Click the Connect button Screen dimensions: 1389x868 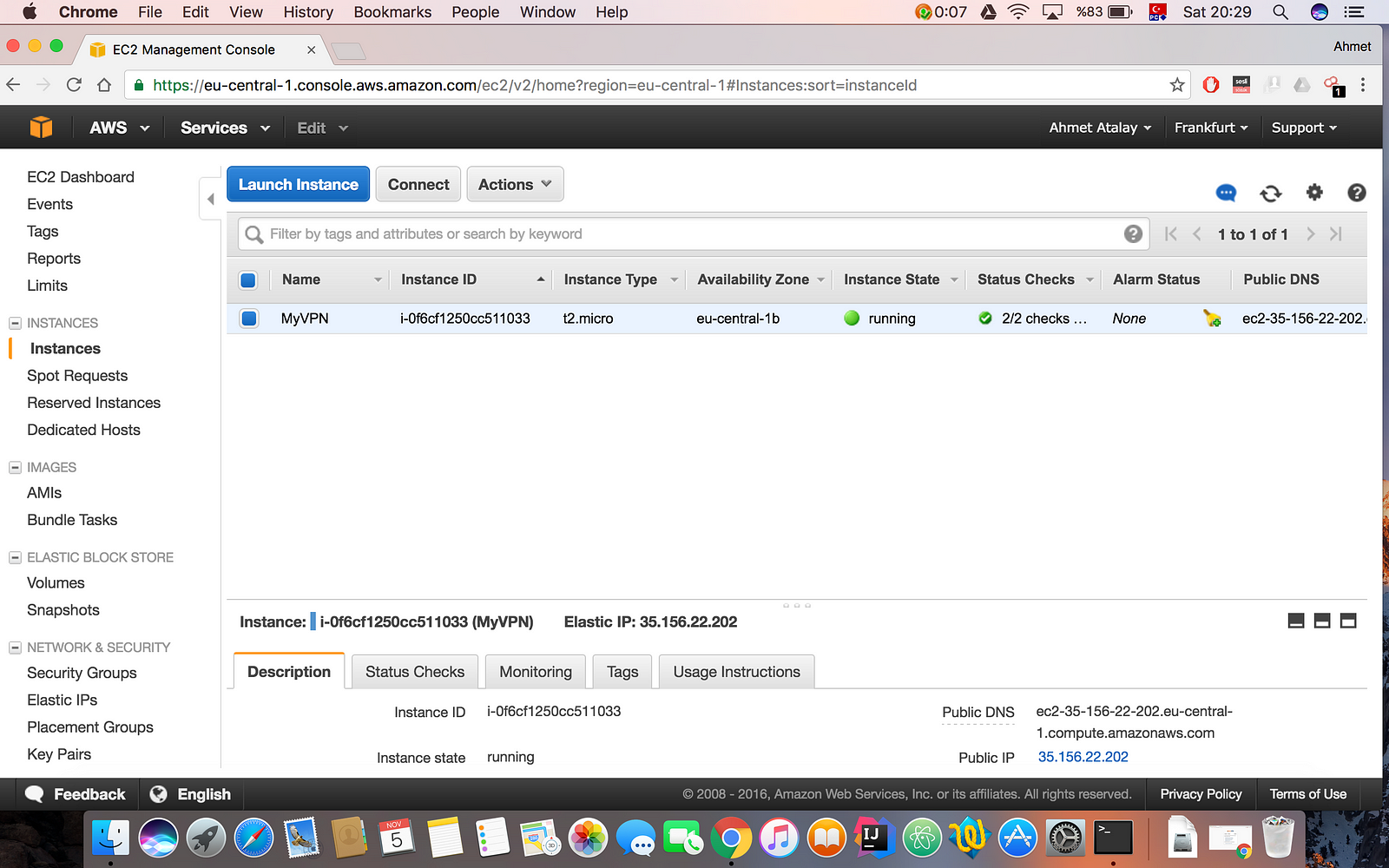coord(418,184)
